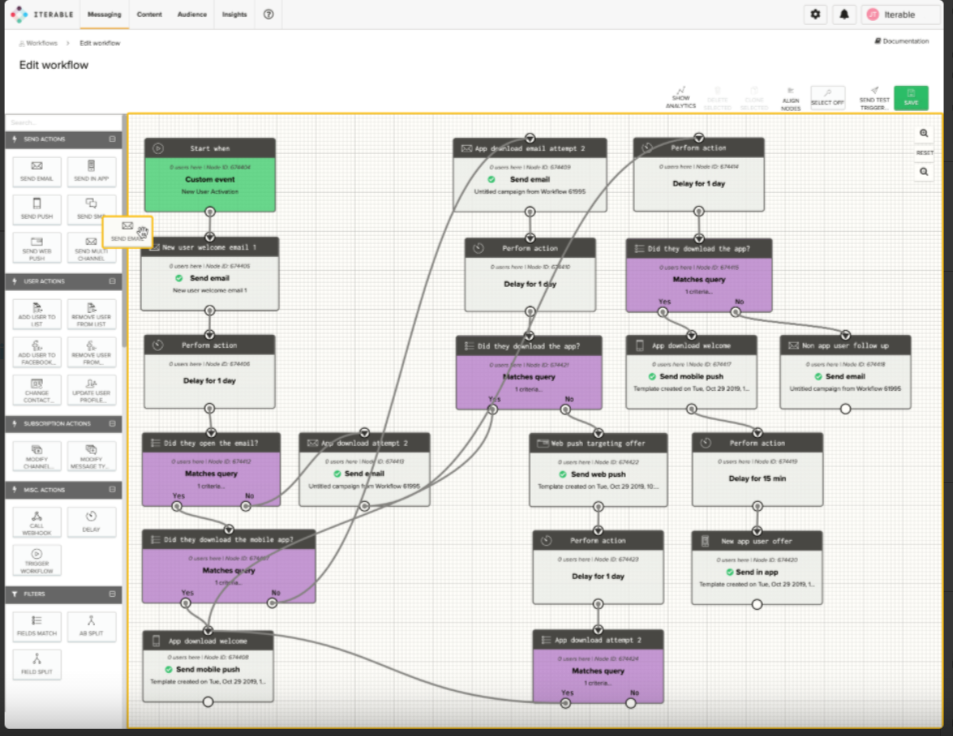953x736 pixels.
Task: Open the Content menu
Action: point(149,14)
